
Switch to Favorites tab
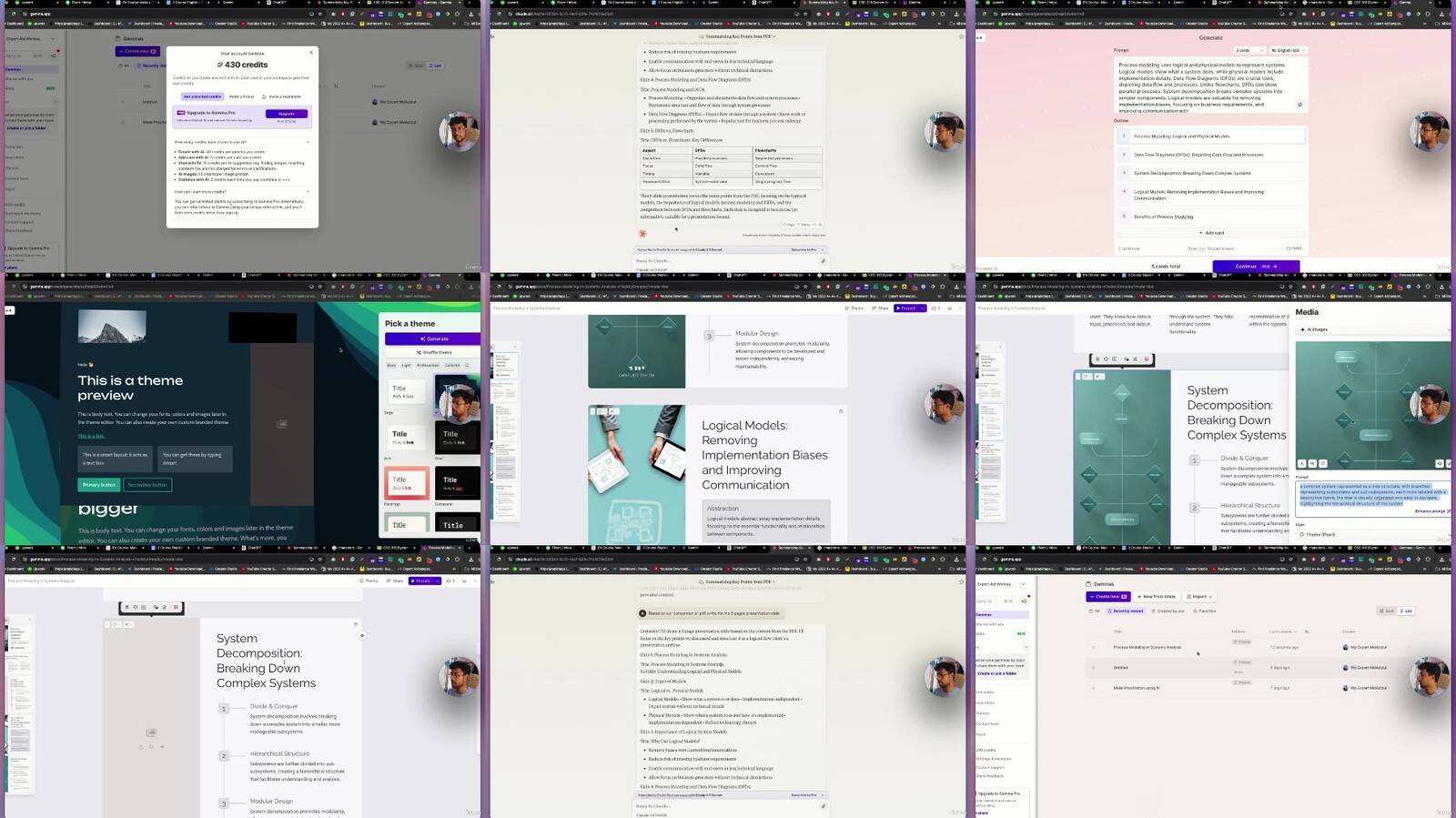click(x=1203, y=611)
